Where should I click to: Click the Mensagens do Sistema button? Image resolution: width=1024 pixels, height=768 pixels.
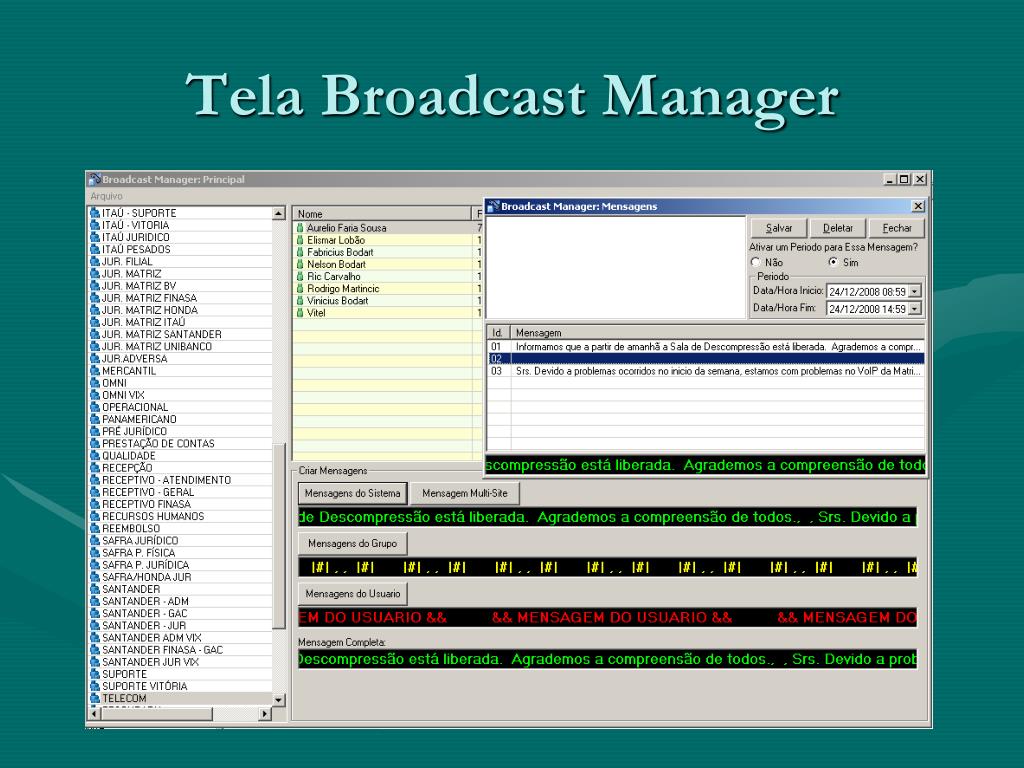pyautogui.click(x=353, y=493)
